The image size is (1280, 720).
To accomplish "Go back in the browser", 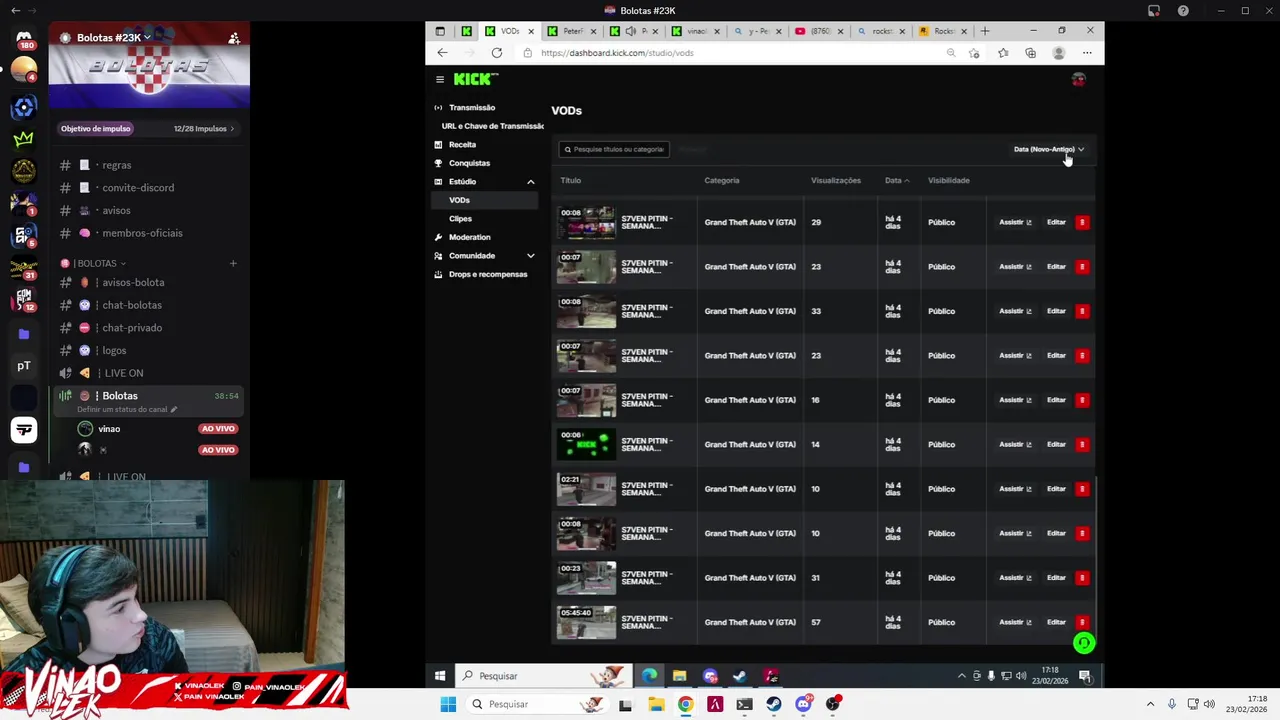I will pyautogui.click(x=442, y=53).
